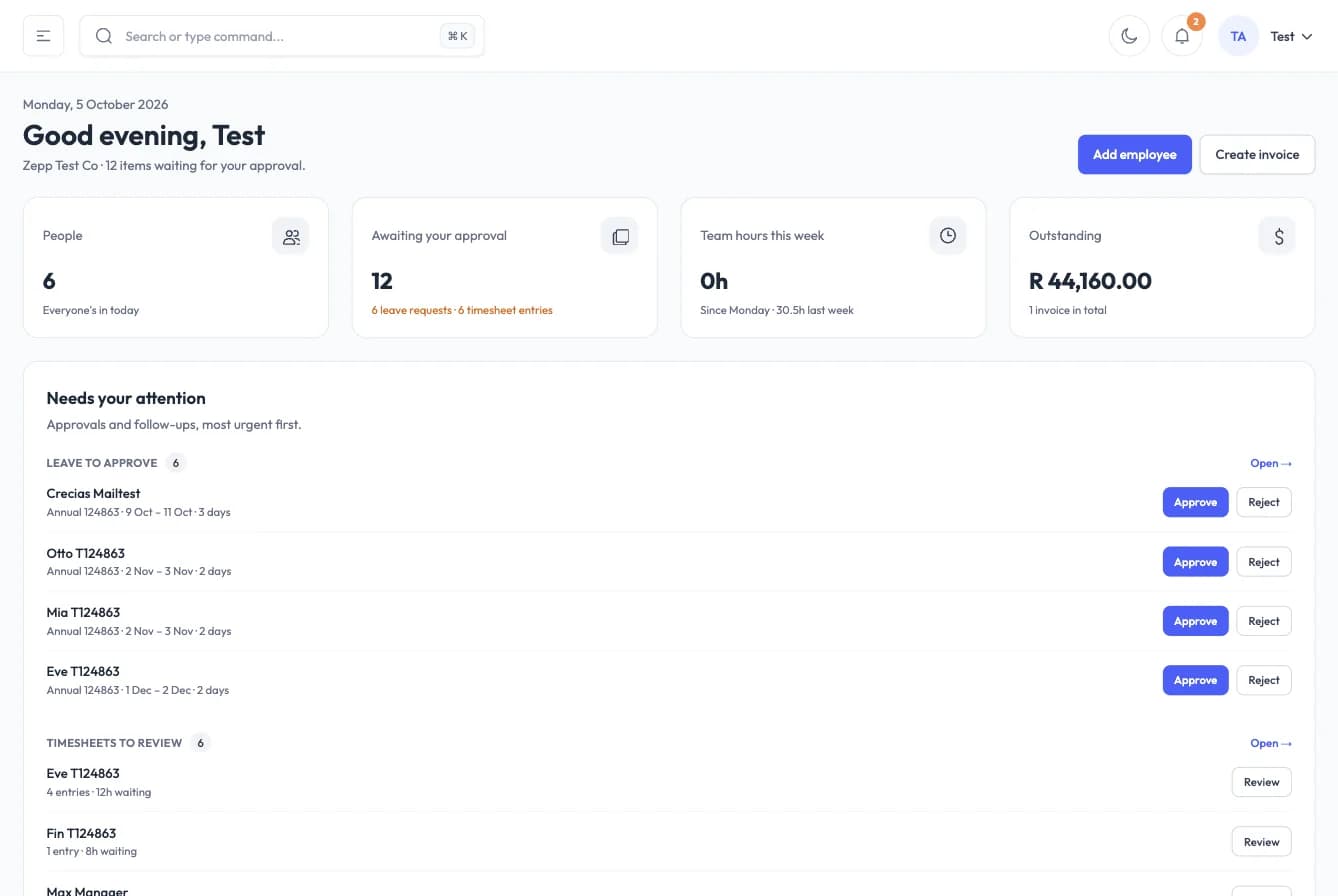Approve Mia T124863 leave request
This screenshot has width=1338, height=896.
[1195, 621]
